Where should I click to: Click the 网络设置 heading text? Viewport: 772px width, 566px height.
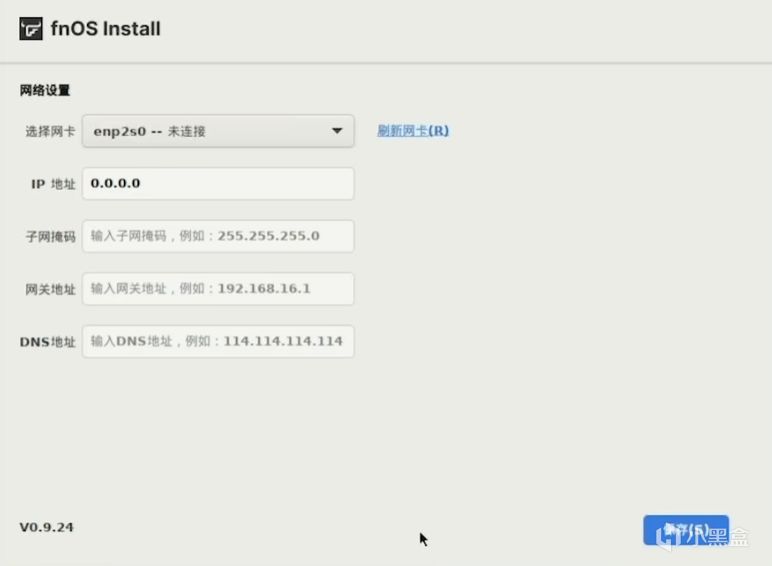coord(45,91)
